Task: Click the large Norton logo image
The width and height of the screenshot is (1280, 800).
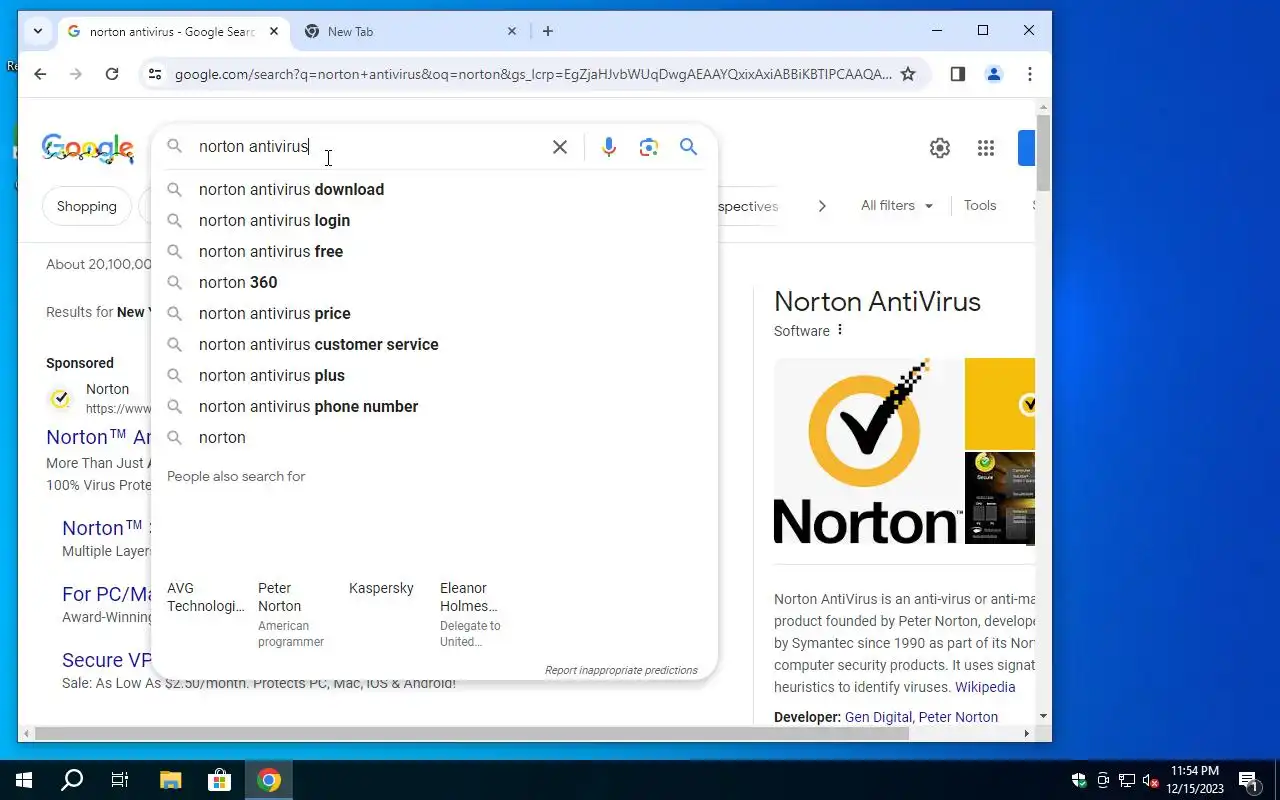Action: [x=867, y=451]
